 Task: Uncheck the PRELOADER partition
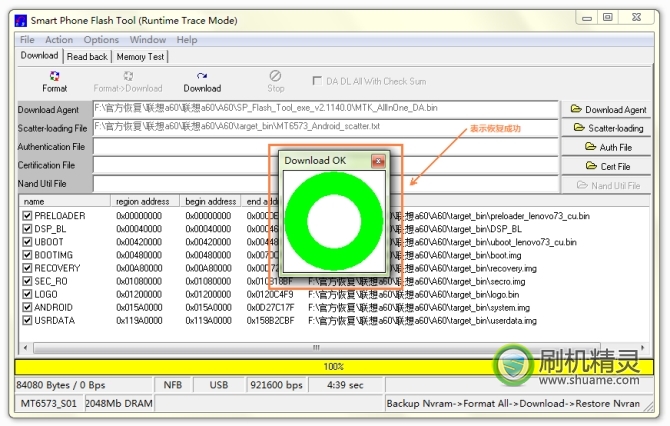pos(27,216)
